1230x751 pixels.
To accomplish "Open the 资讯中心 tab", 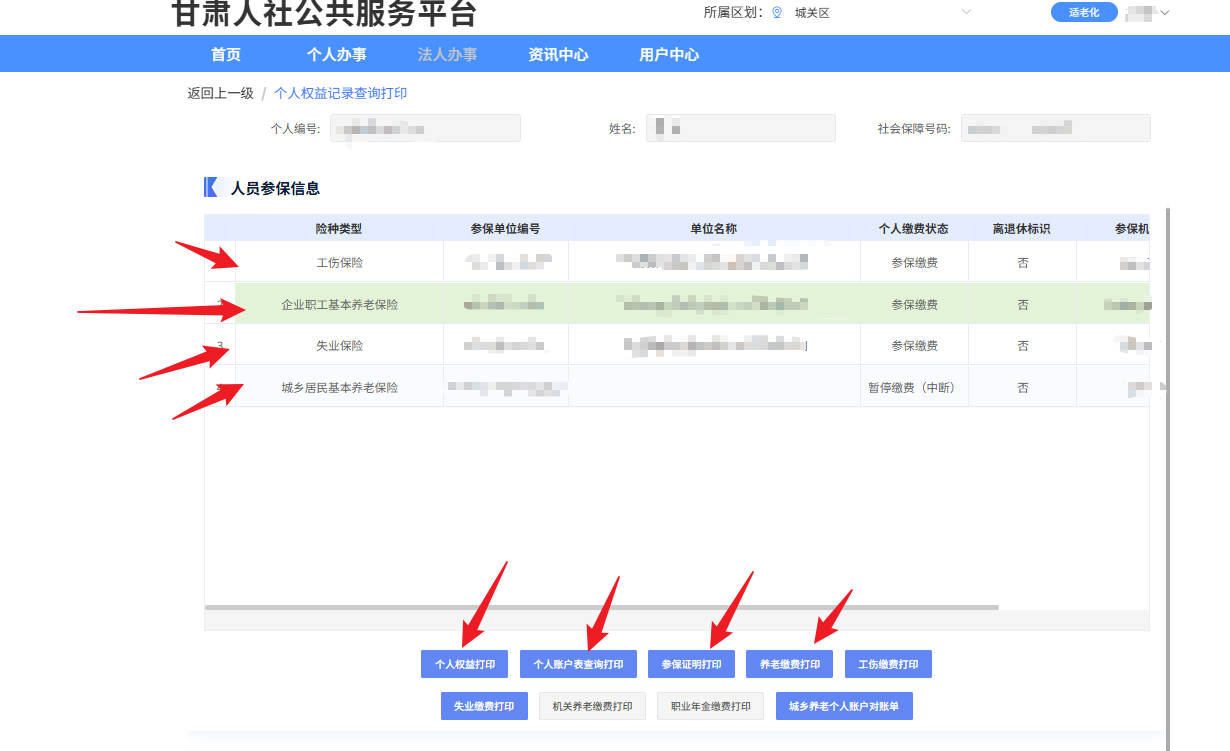I will click(x=558, y=55).
